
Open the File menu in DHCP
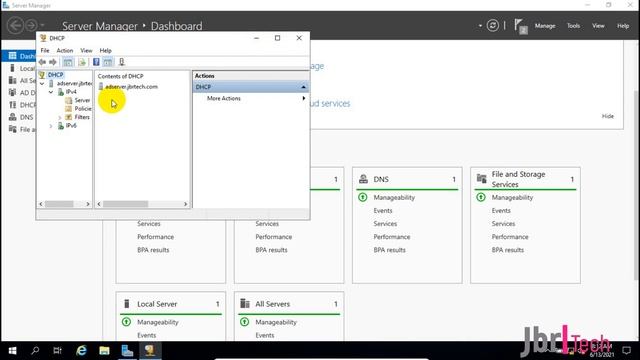tap(45, 51)
